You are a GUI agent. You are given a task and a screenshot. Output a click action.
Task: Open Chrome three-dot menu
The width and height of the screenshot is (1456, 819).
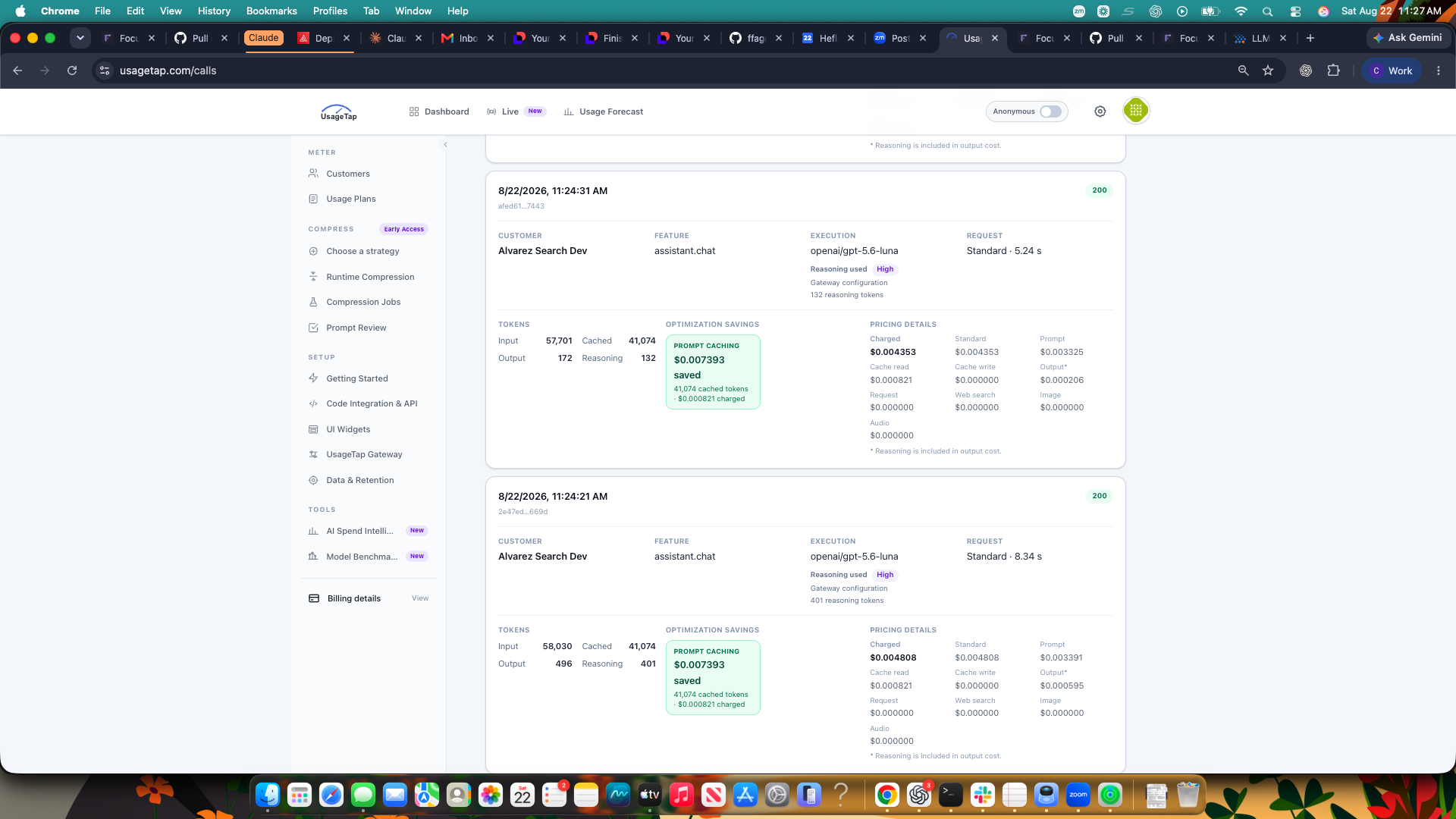coord(1438,71)
